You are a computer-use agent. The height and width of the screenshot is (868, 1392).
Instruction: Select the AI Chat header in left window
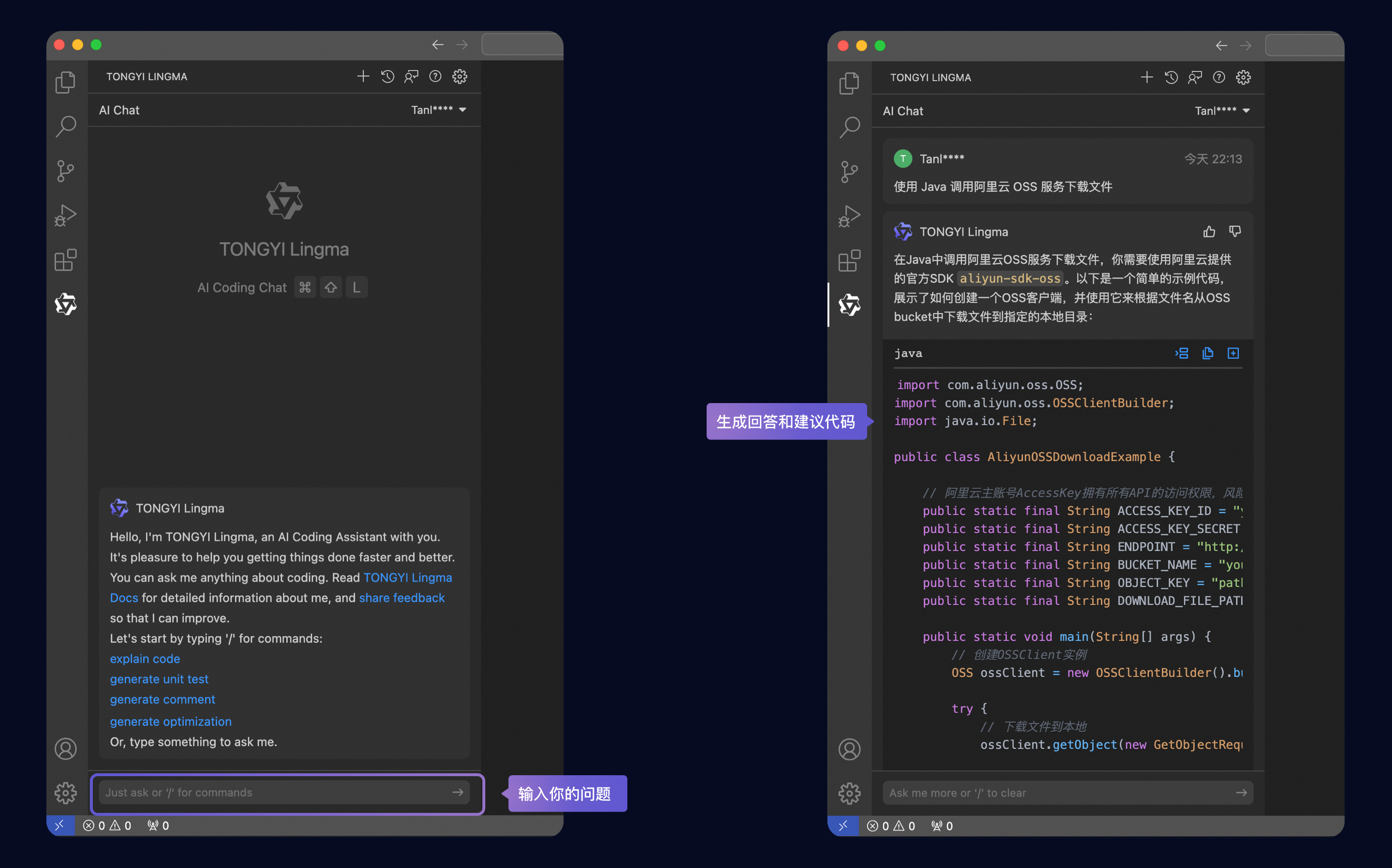point(119,110)
